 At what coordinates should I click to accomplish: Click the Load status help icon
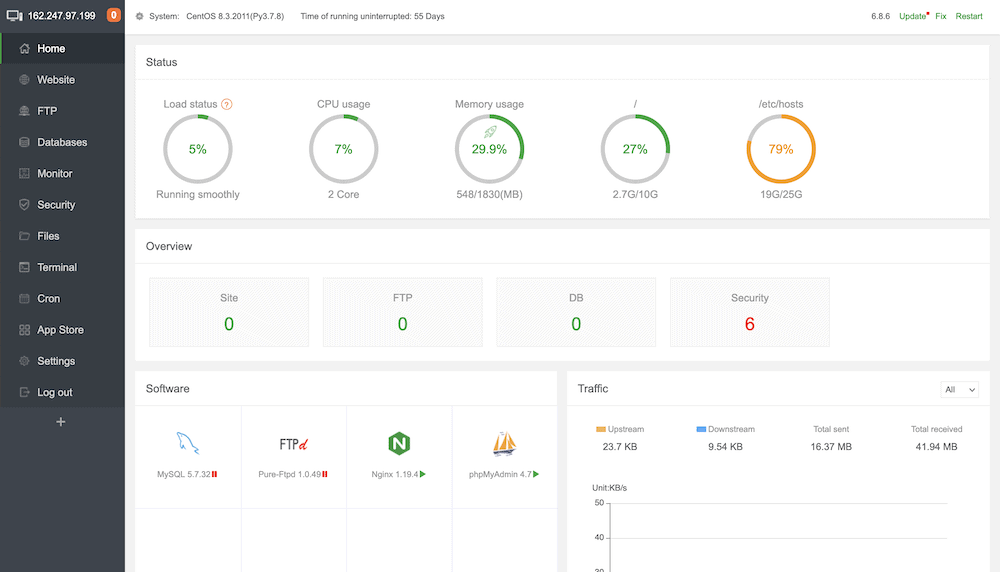[x=227, y=104]
